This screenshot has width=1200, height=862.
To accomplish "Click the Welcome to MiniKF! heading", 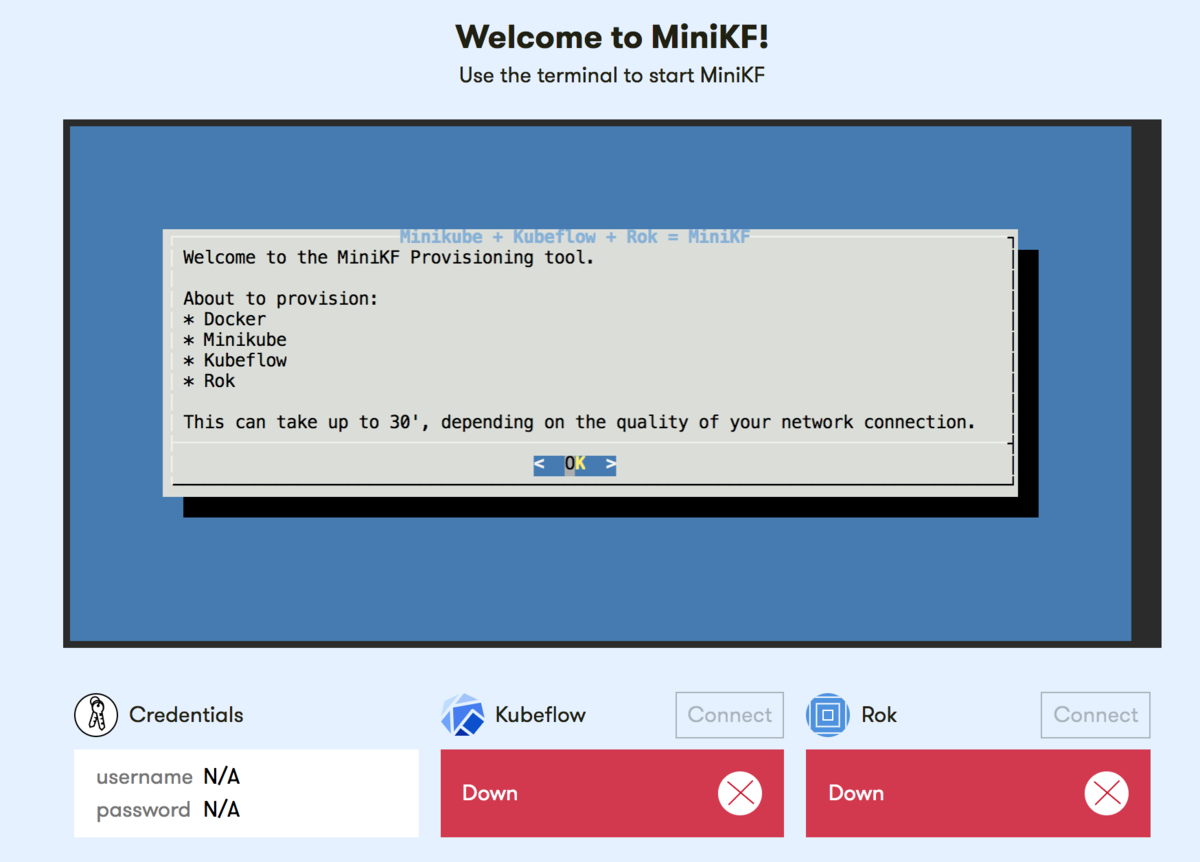I will coord(612,37).
